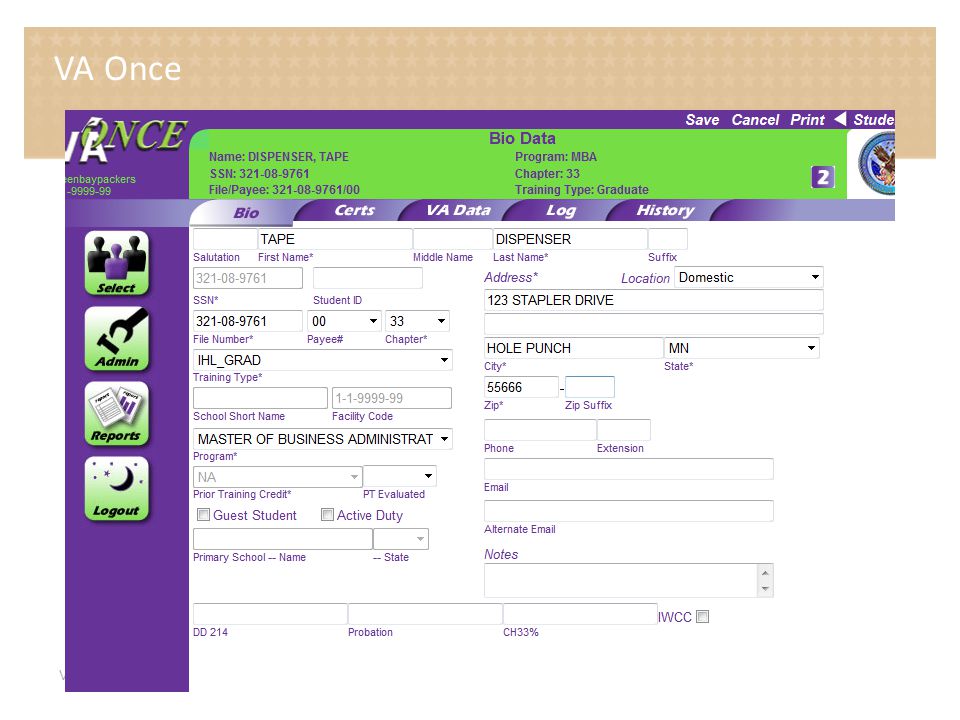This screenshot has width=960, height=720.
Task: Click the number 2 badge icon
Action: pyautogui.click(x=822, y=177)
